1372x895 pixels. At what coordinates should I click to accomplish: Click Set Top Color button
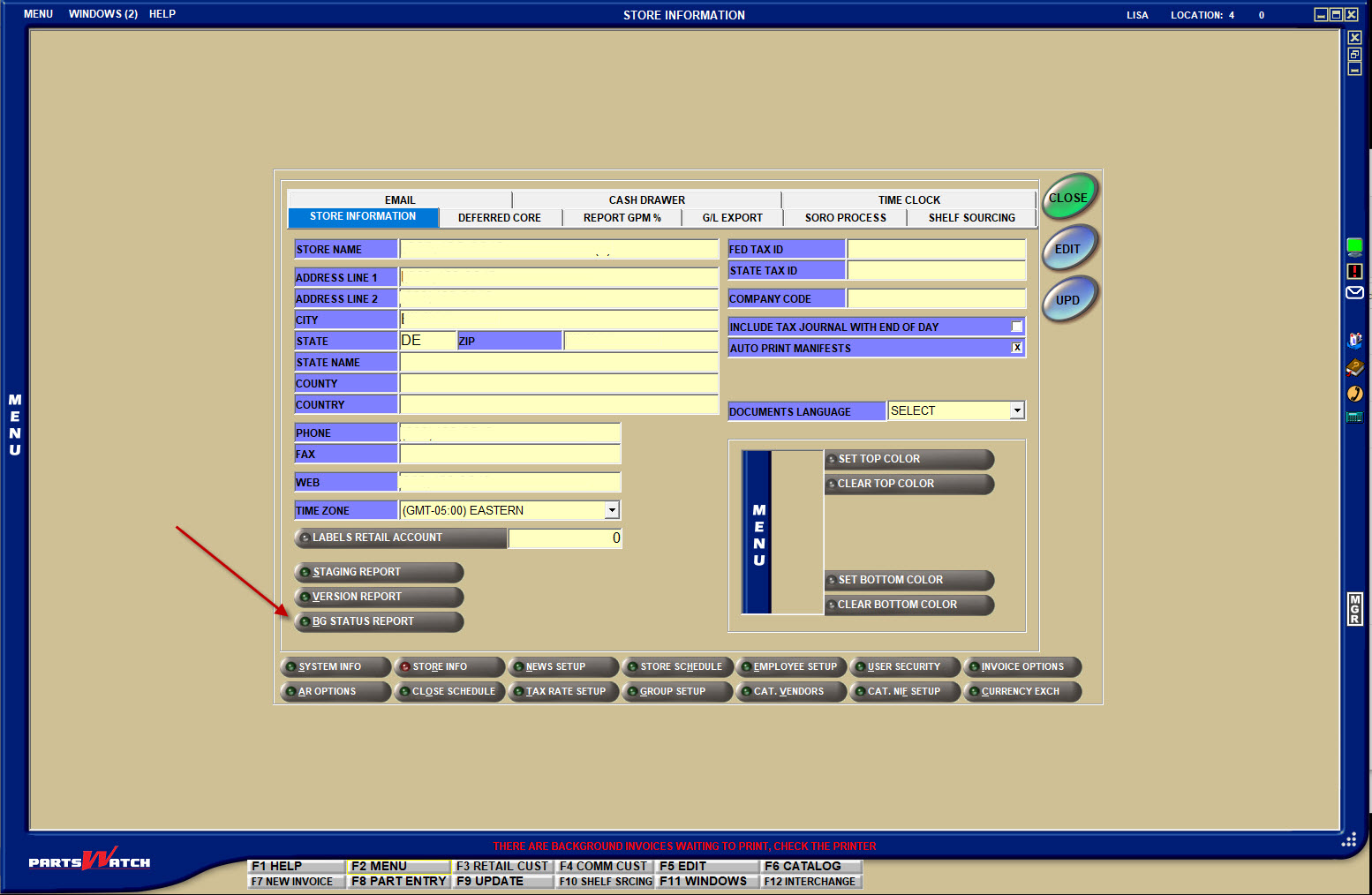(908, 459)
